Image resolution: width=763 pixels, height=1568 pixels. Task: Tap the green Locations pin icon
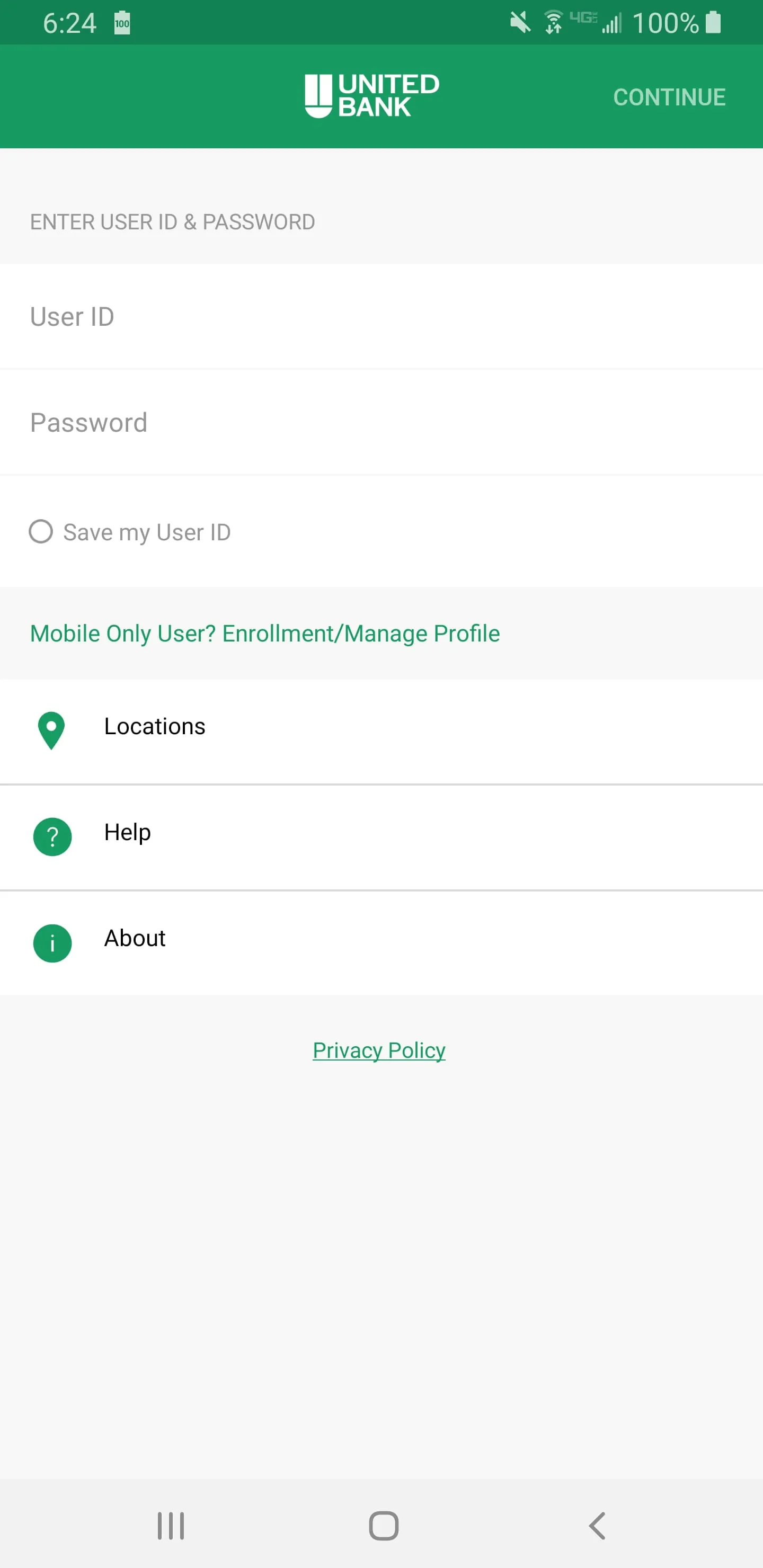[51, 730]
